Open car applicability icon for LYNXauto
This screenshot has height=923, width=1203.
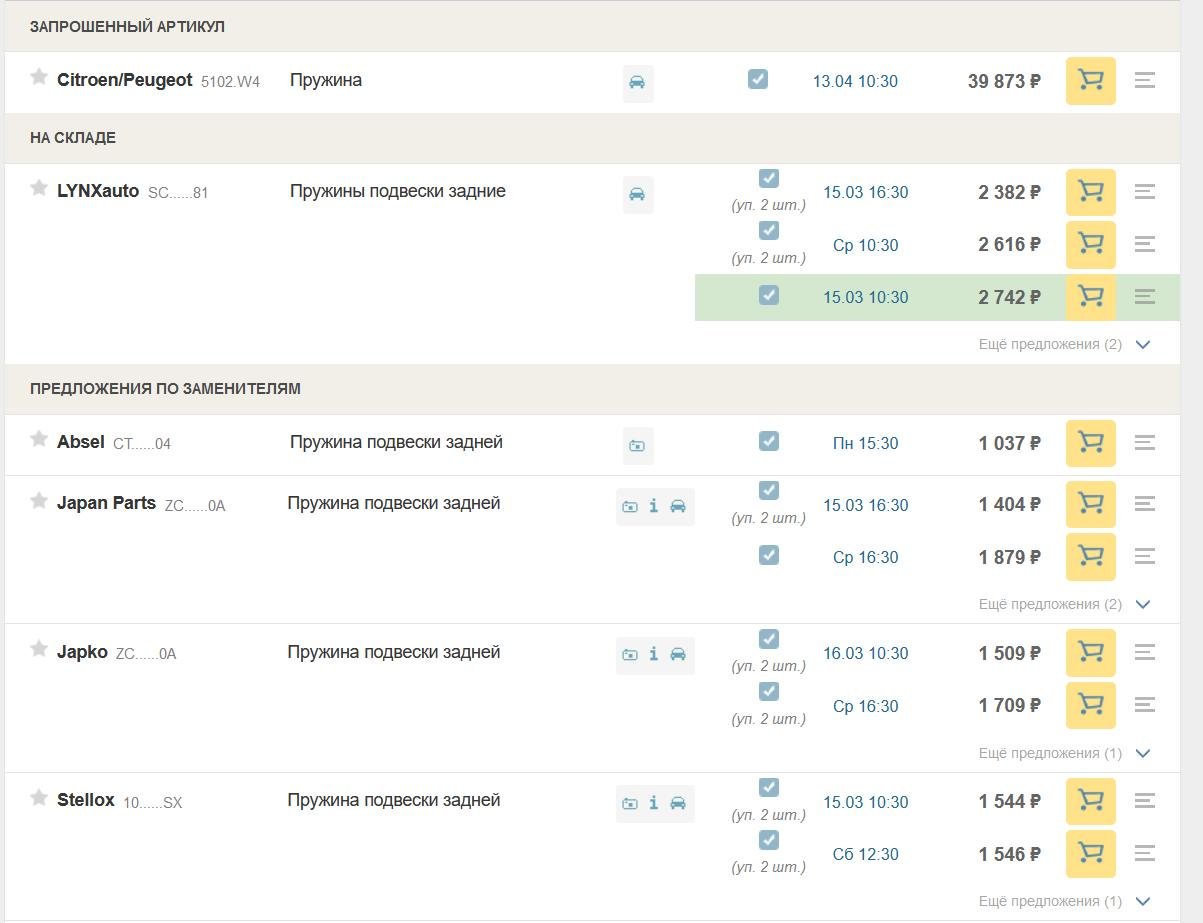coord(638,194)
